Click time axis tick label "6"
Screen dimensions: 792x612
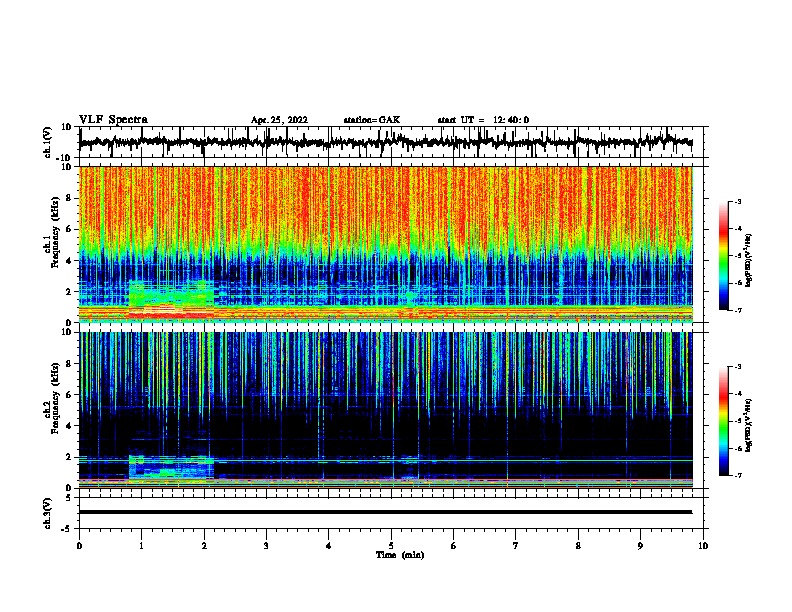click(x=454, y=545)
